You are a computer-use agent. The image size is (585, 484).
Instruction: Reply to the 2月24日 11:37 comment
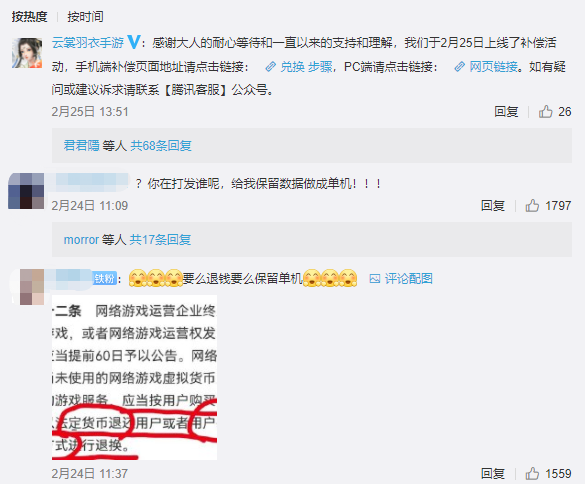[x=493, y=474]
